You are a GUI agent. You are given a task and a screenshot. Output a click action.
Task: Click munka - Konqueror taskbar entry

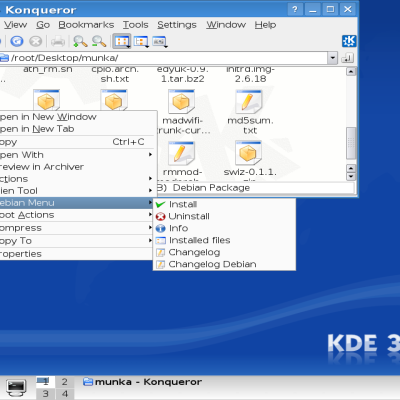click(x=142, y=382)
